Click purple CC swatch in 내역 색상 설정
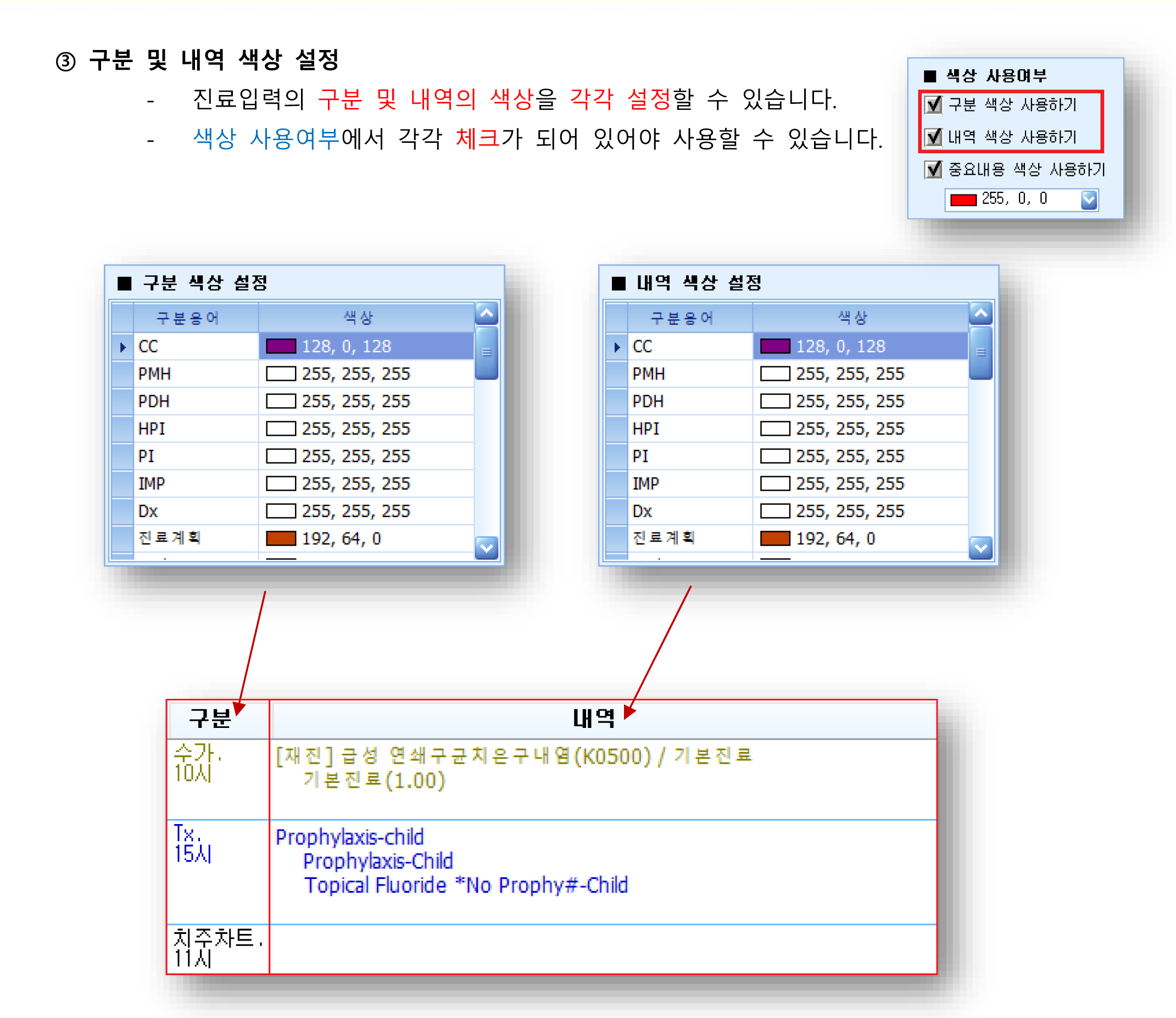 (x=775, y=347)
